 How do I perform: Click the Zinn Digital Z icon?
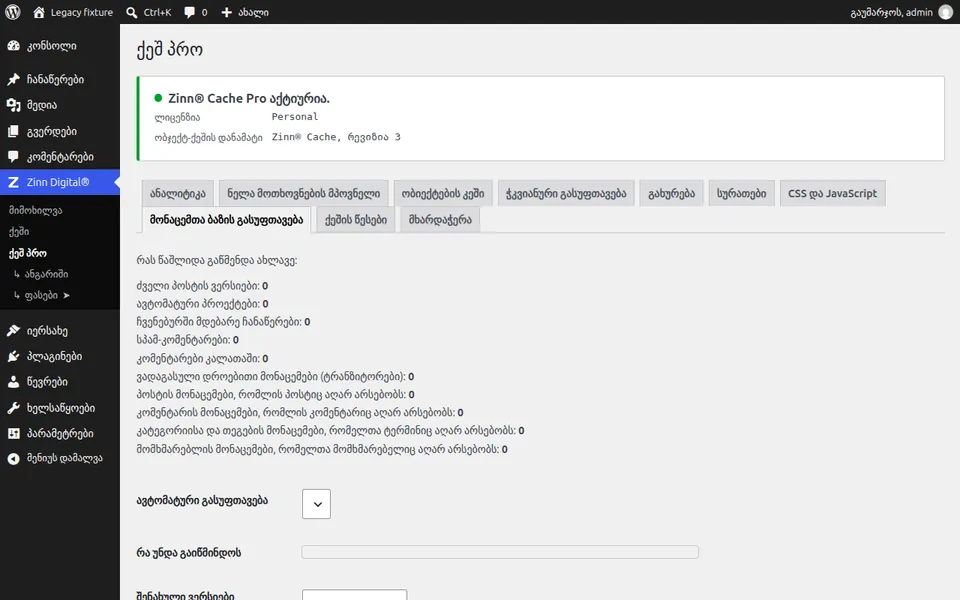tap(13, 182)
